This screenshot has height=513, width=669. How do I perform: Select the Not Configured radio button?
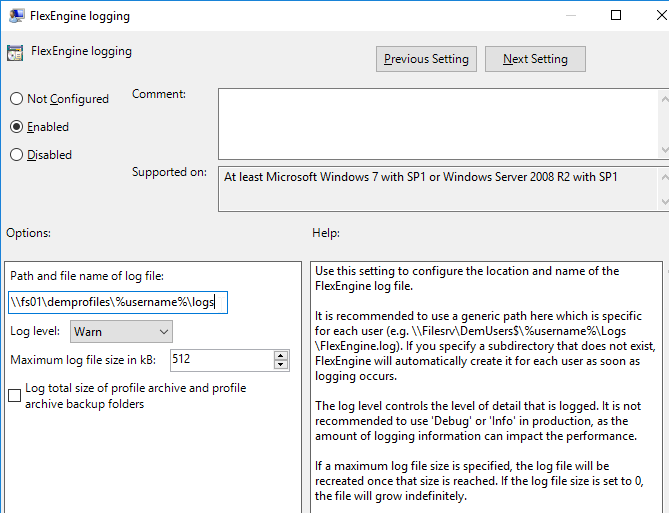[x=16, y=99]
